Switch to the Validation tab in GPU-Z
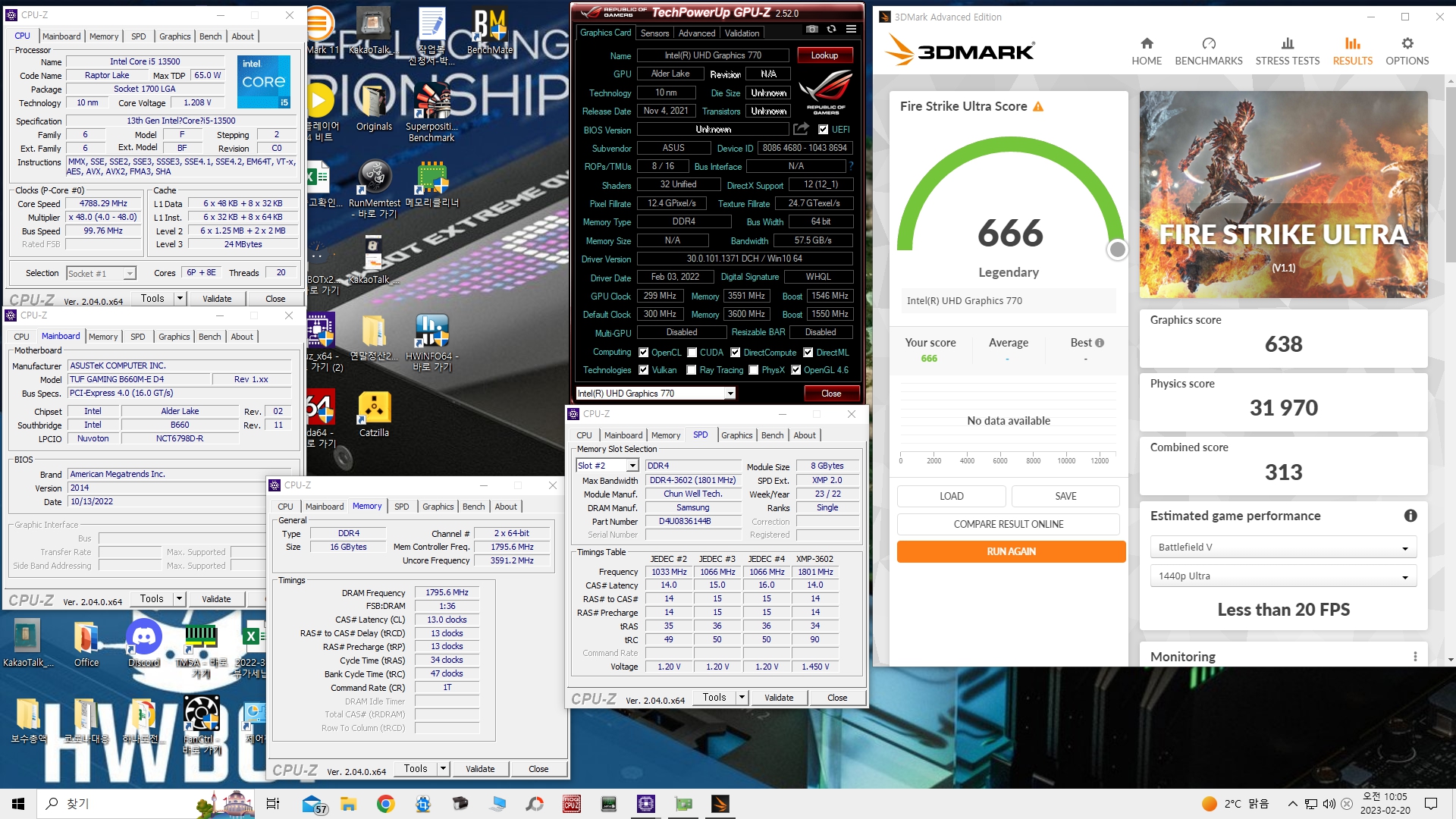1456x819 pixels. coord(742,33)
